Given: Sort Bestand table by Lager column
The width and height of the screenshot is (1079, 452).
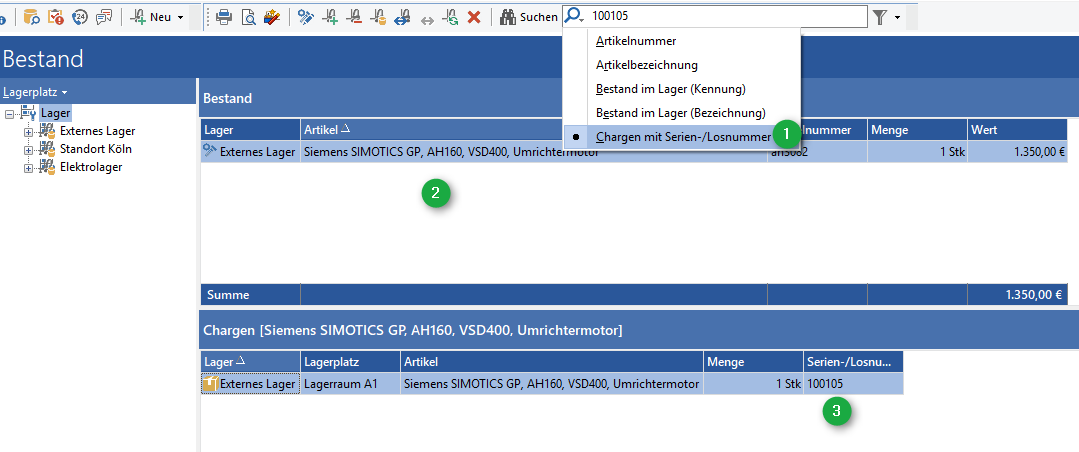Looking at the screenshot, I should pos(250,129).
